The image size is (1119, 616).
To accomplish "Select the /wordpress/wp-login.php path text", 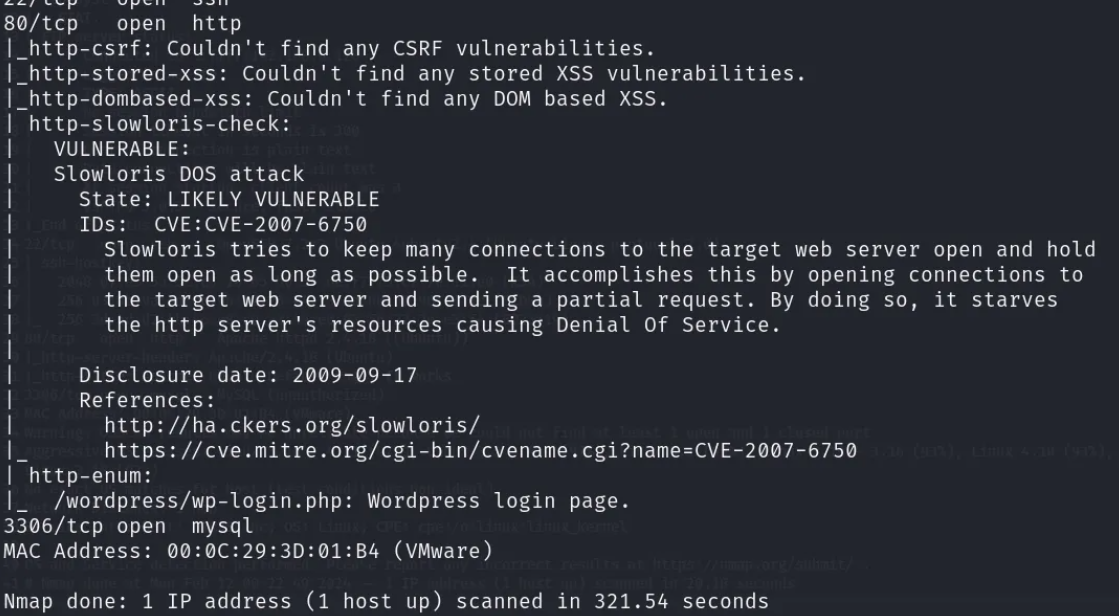I will pyautogui.click(x=203, y=501).
